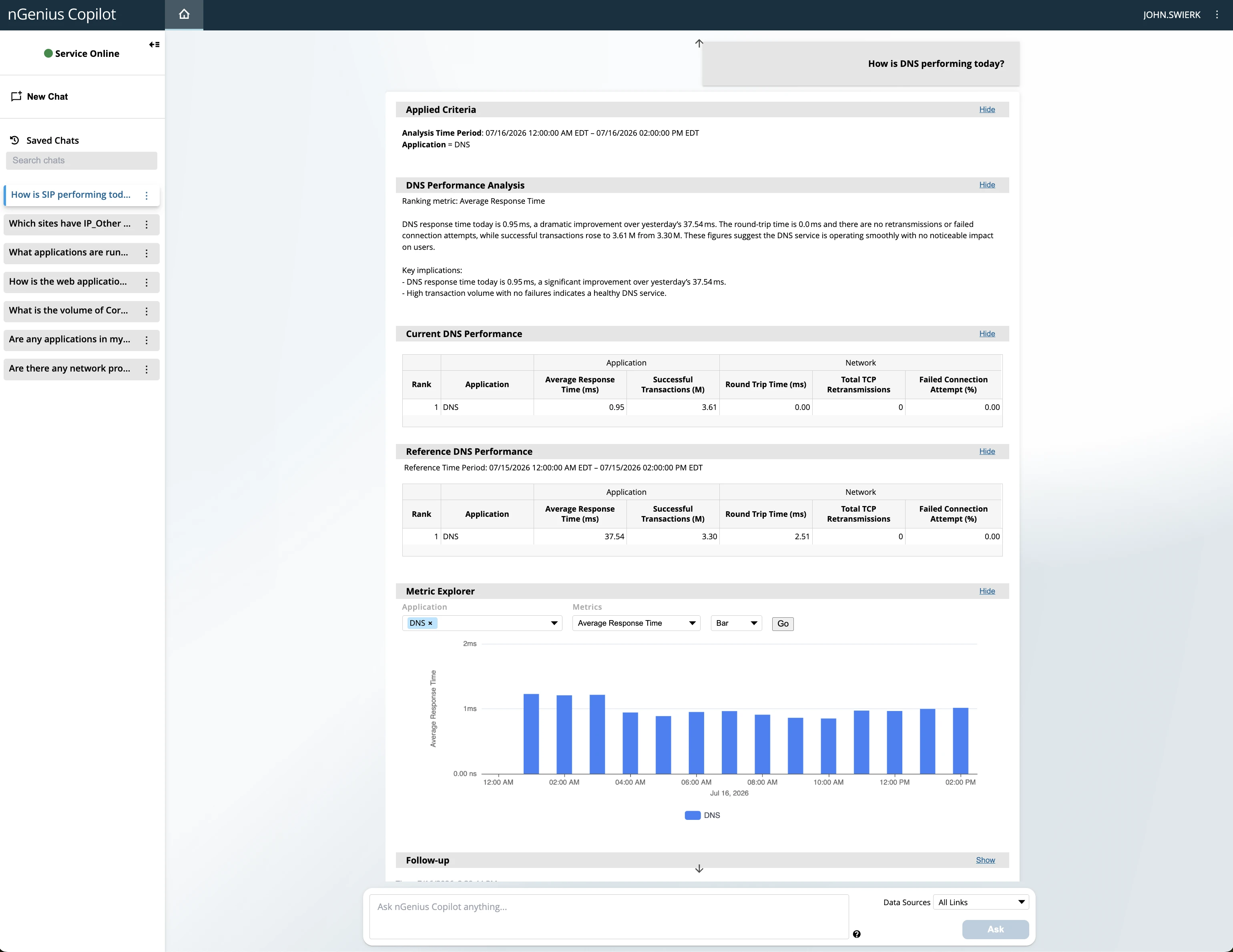Click the nGenius Copilot title
The height and width of the screenshot is (952, 1233).
[62, 14]
